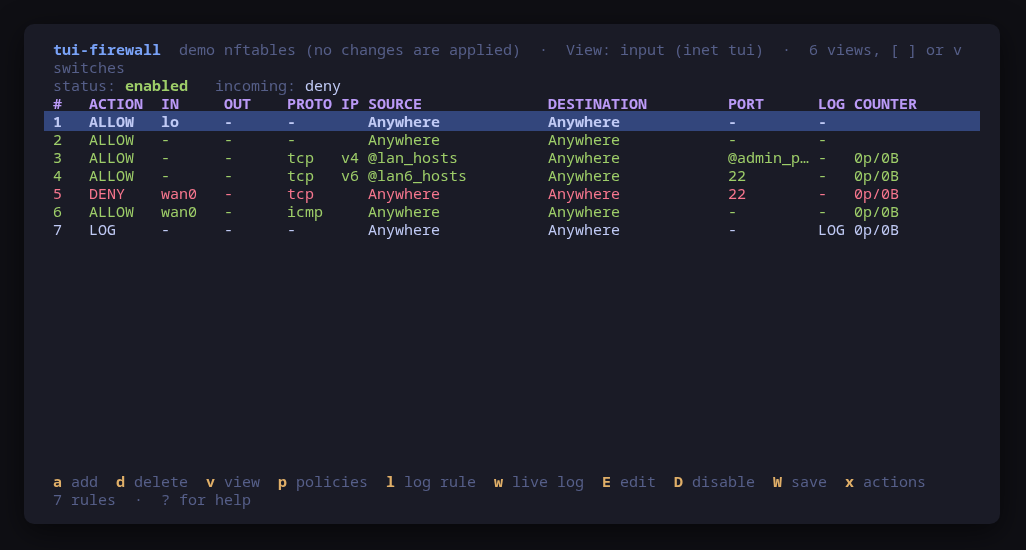Select rule 2 ALLOW action cell

(111, 140)
